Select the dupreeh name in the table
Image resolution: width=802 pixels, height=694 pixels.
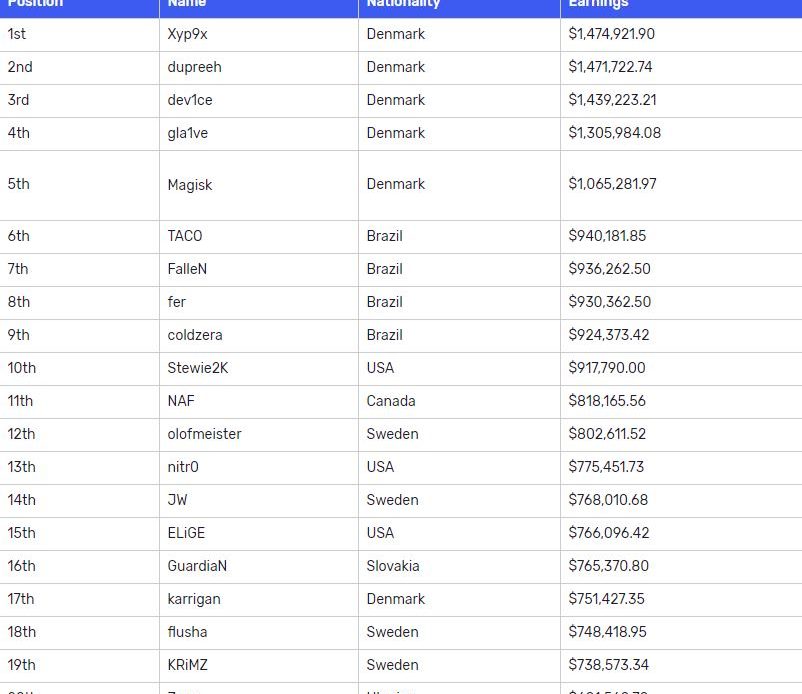(195, 67)
